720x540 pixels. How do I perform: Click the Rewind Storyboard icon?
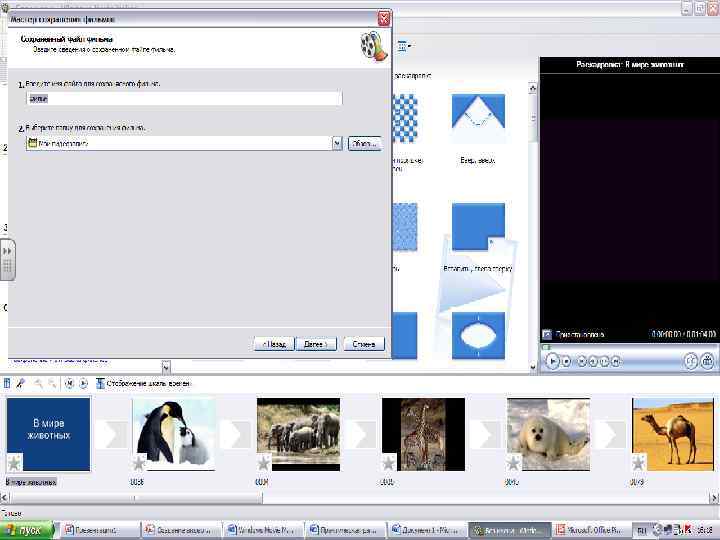point(69,383)
